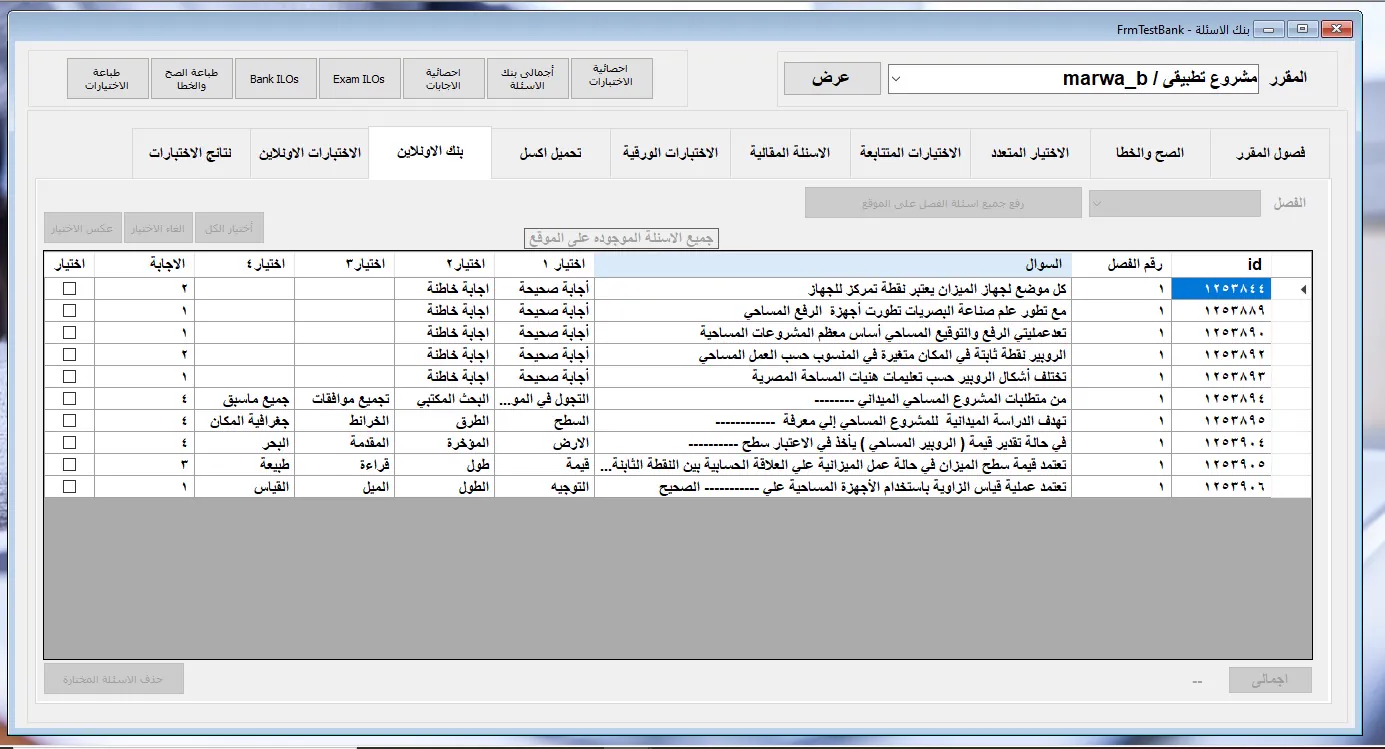Image resolution: width=1385 pixels, height=749 pixels.
Task: Click رفع جميع اسئلة الفصل على الموقع
Action: pos(944,203)
